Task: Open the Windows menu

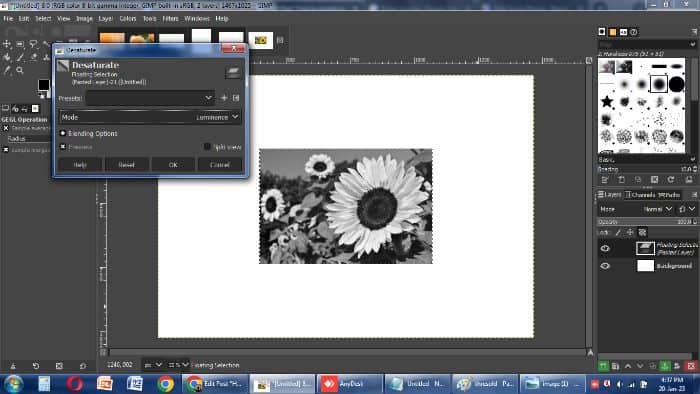Action: coord(197,19)
